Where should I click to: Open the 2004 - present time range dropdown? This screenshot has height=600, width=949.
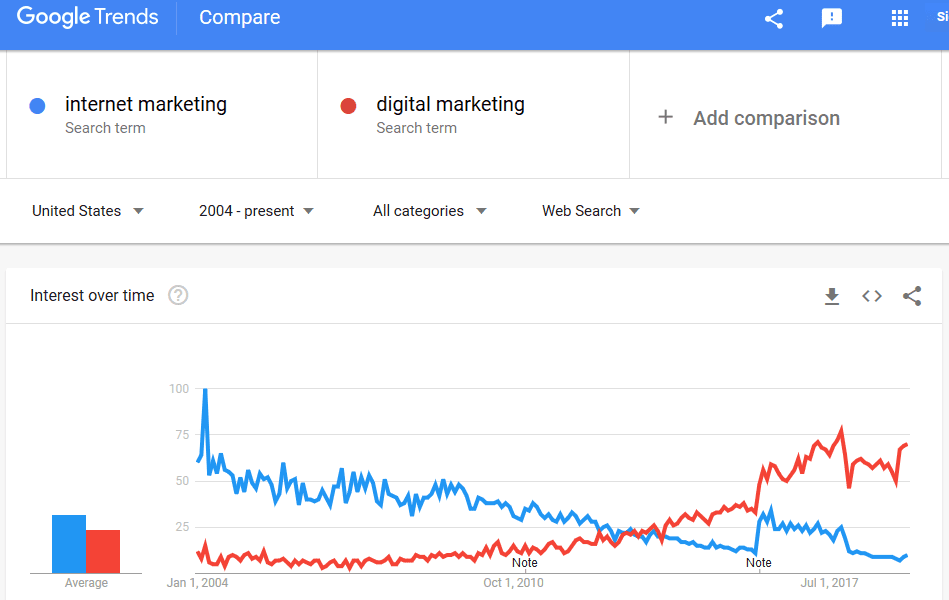256,211
